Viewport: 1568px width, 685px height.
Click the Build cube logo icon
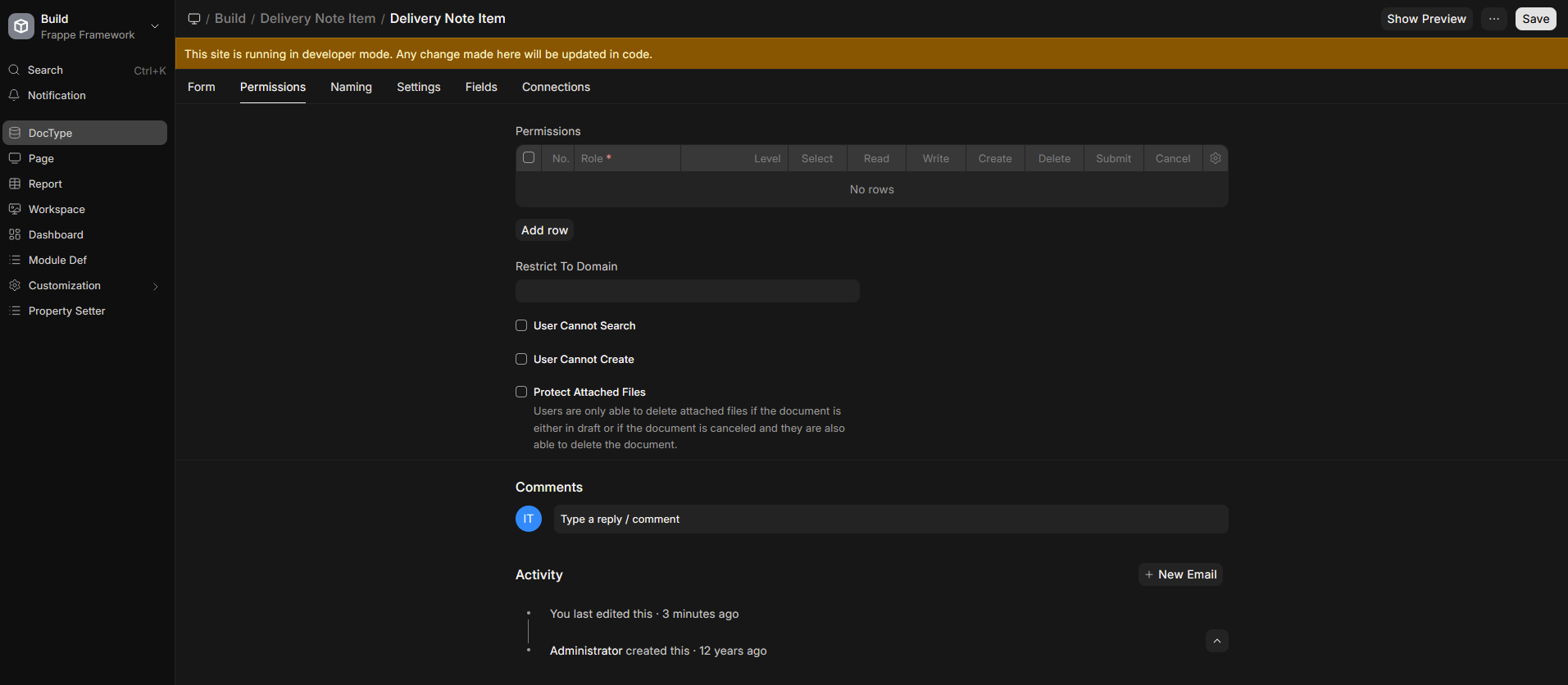point(21,26)
